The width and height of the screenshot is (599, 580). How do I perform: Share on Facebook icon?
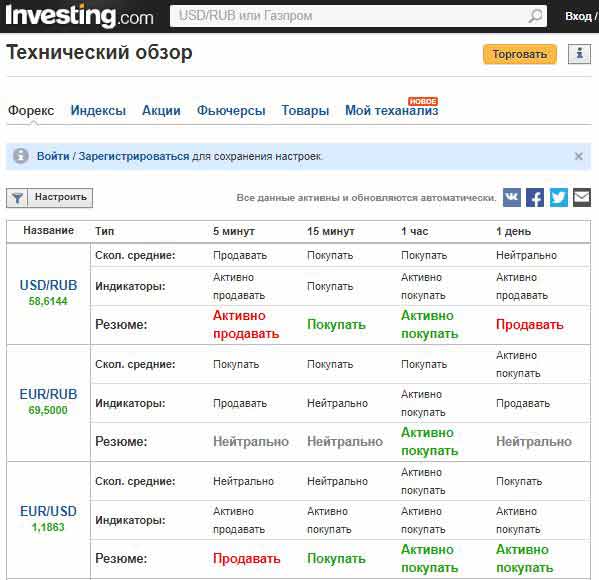535,198
